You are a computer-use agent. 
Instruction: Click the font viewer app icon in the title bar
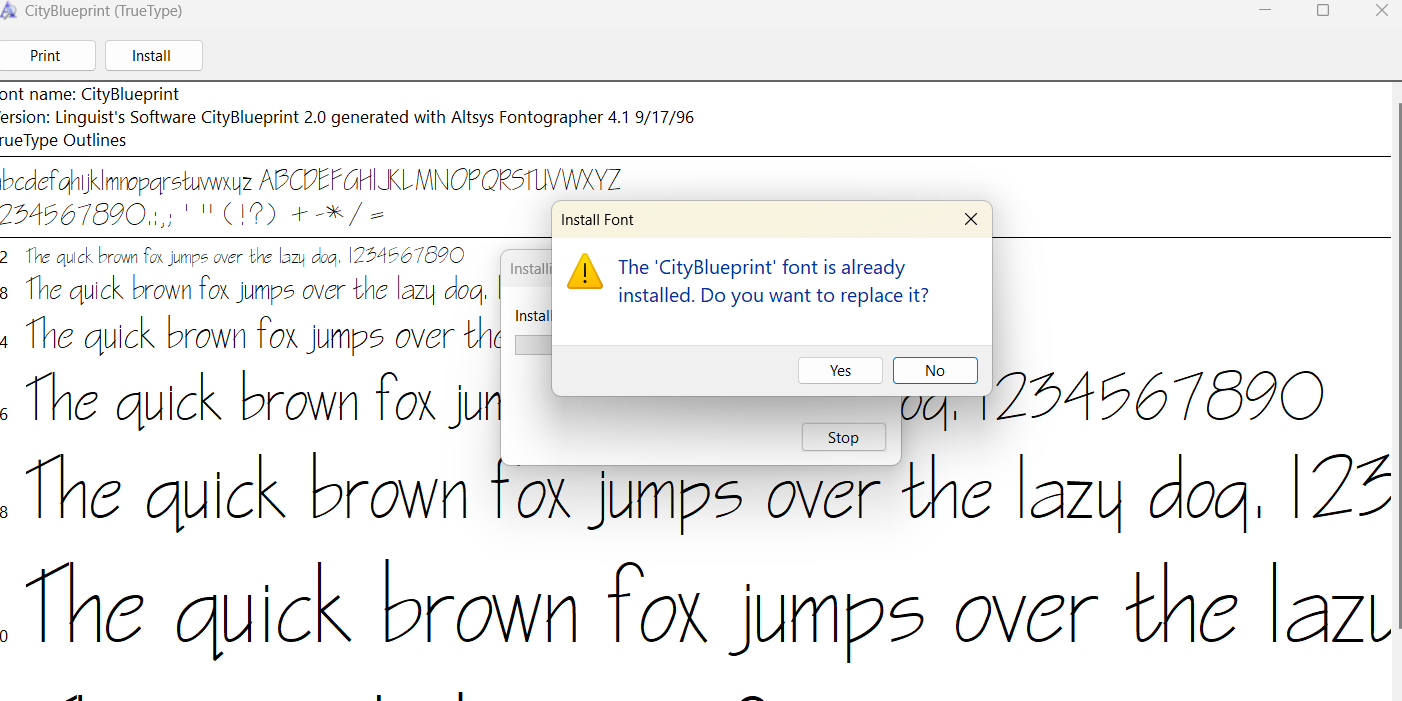tap(7, 12)
